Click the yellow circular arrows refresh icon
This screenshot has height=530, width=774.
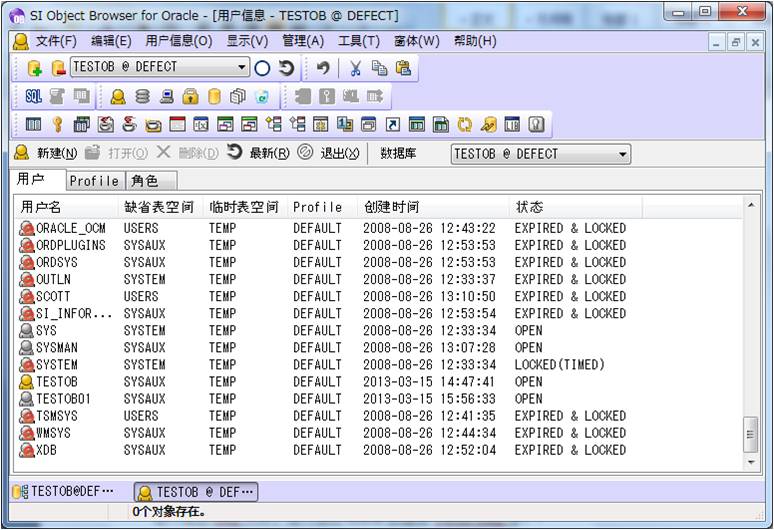[x=464, y=124]
